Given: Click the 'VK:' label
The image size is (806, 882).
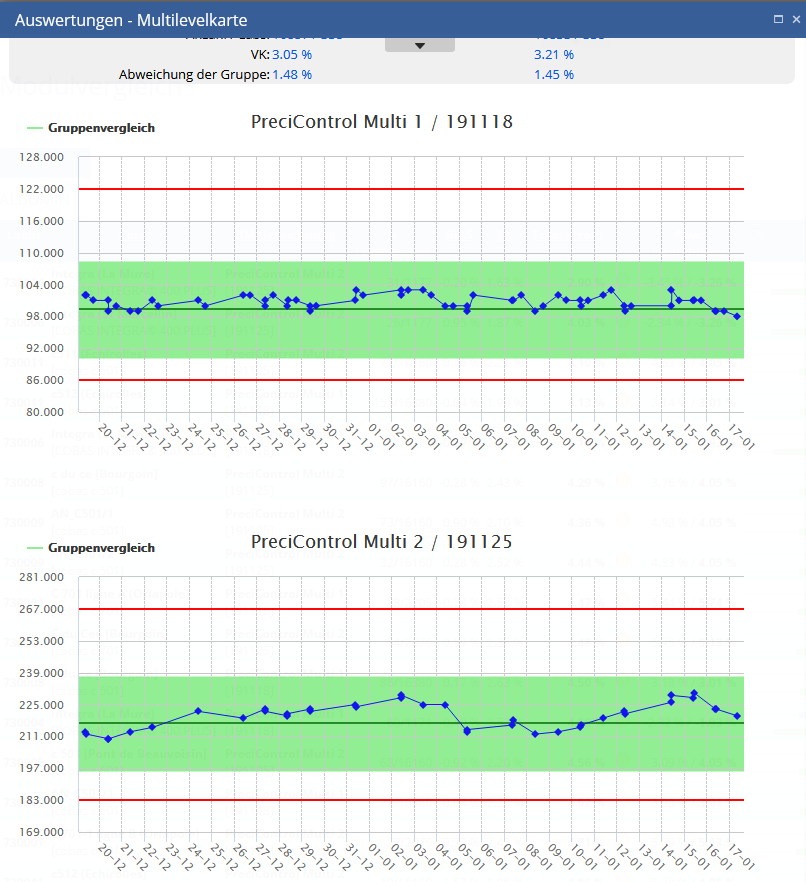Looking at the screenshot, I should point(260,55).
